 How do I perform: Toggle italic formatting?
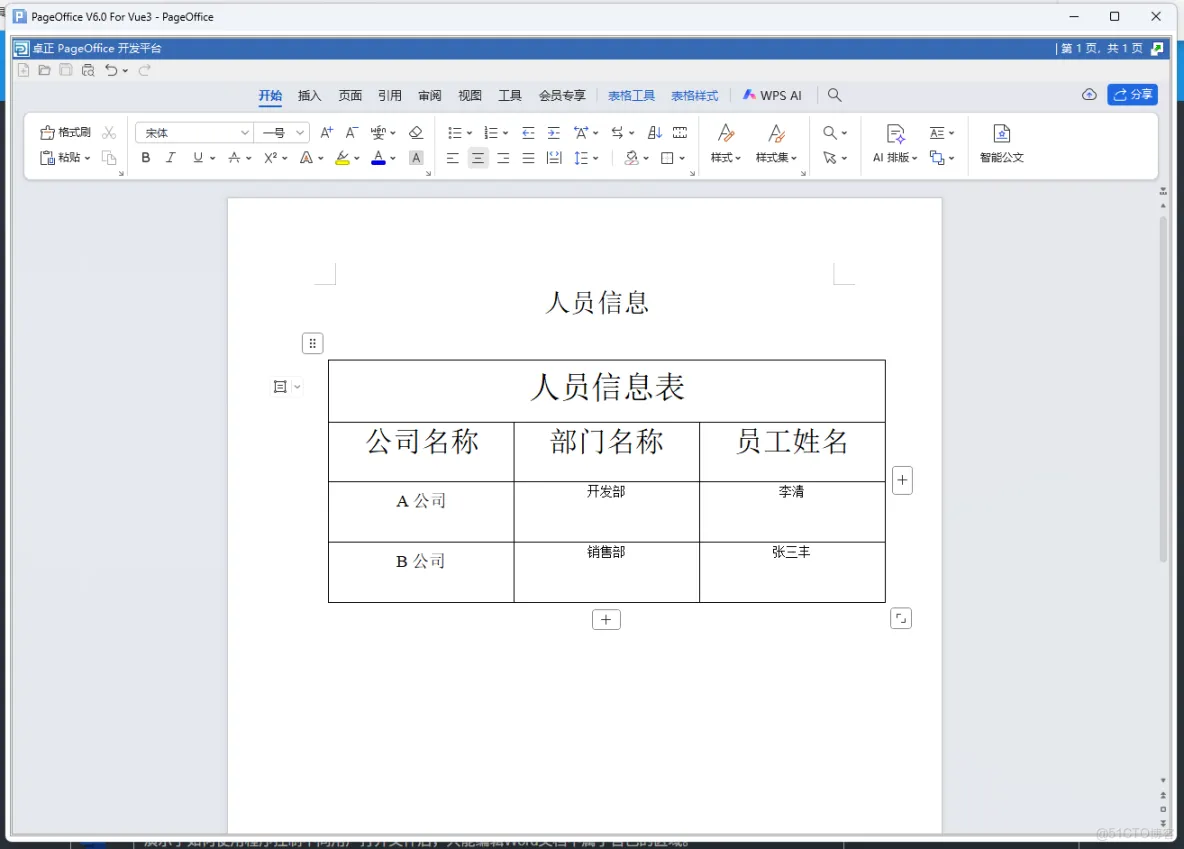[170, 157]
